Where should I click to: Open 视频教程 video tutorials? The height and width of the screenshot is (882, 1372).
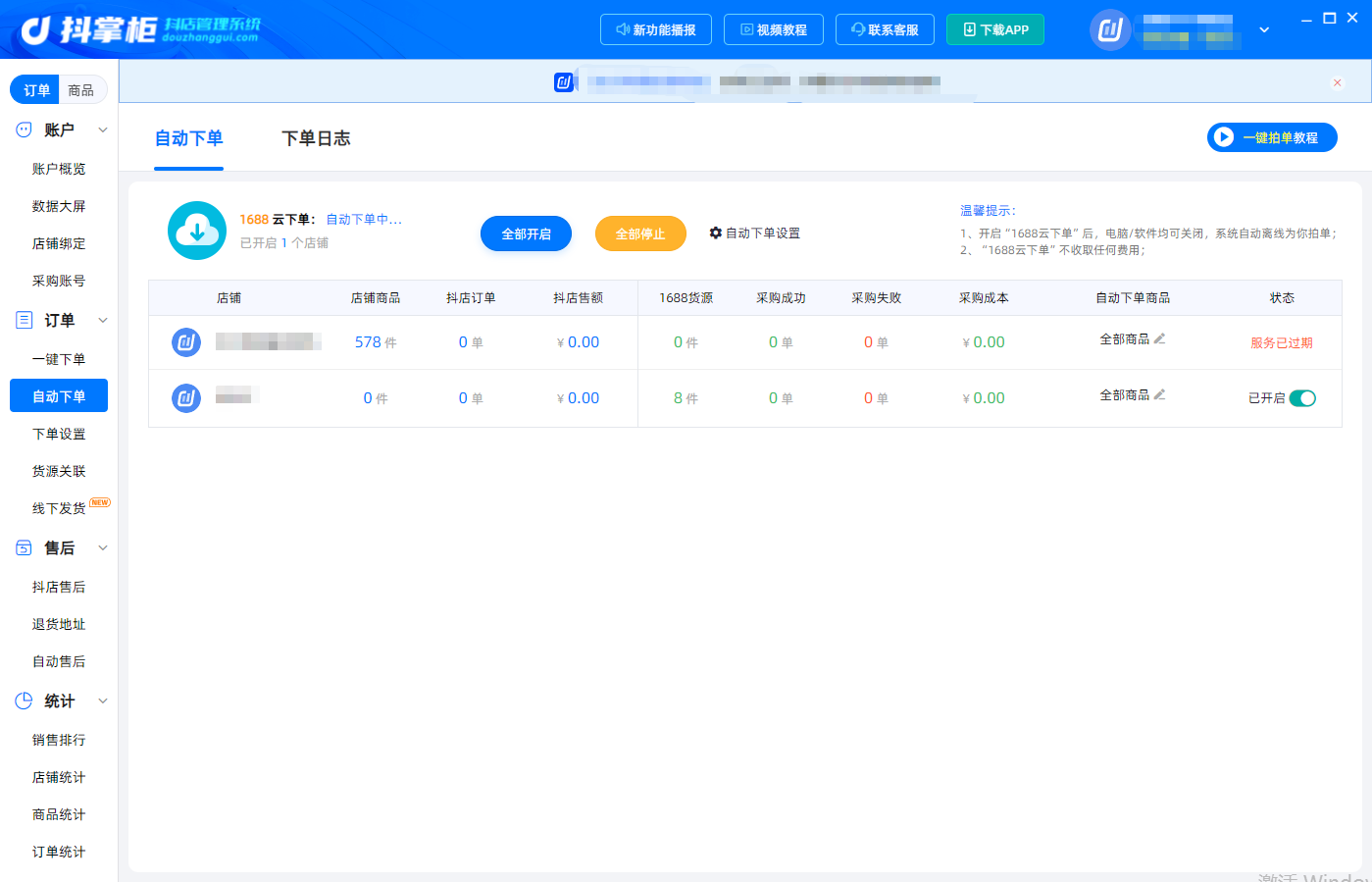click(x=774, y=29)
